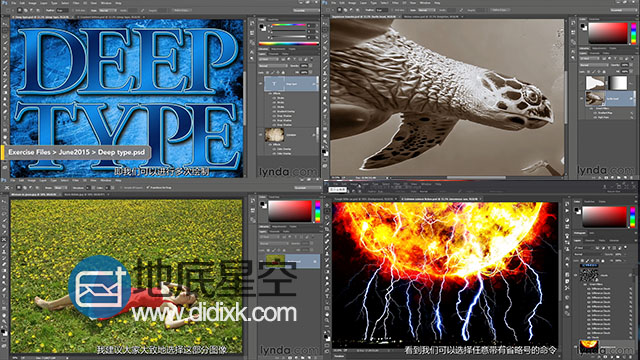640x360 pixels.
Task: Hide the Deep Type text layer
Action: (260, 84)
